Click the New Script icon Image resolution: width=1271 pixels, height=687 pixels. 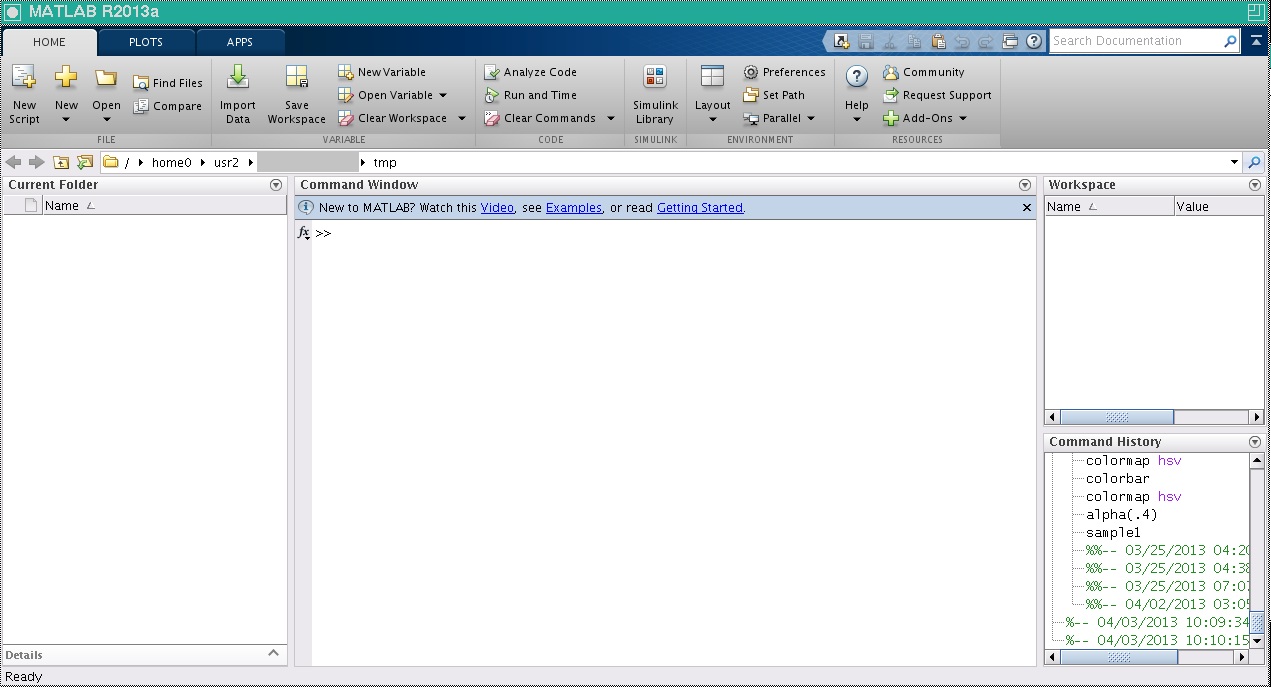tap(24, 78)
